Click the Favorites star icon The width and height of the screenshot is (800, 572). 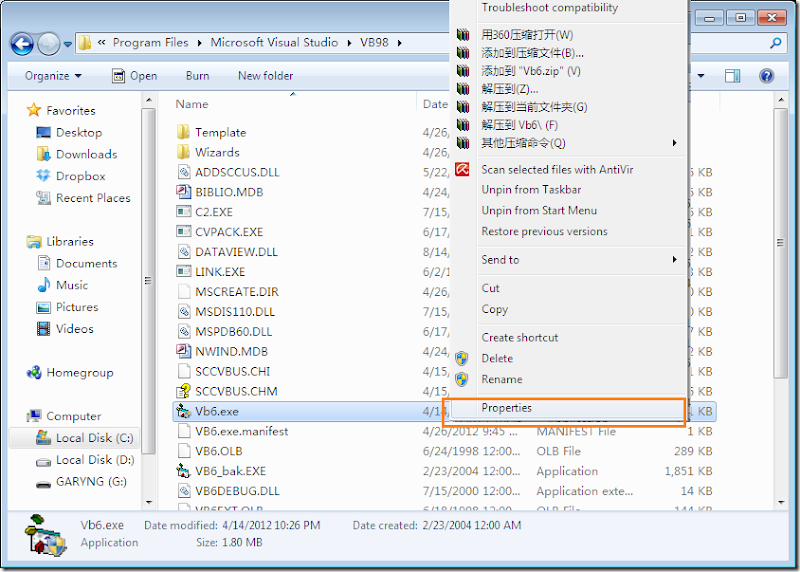pos(34,110)
